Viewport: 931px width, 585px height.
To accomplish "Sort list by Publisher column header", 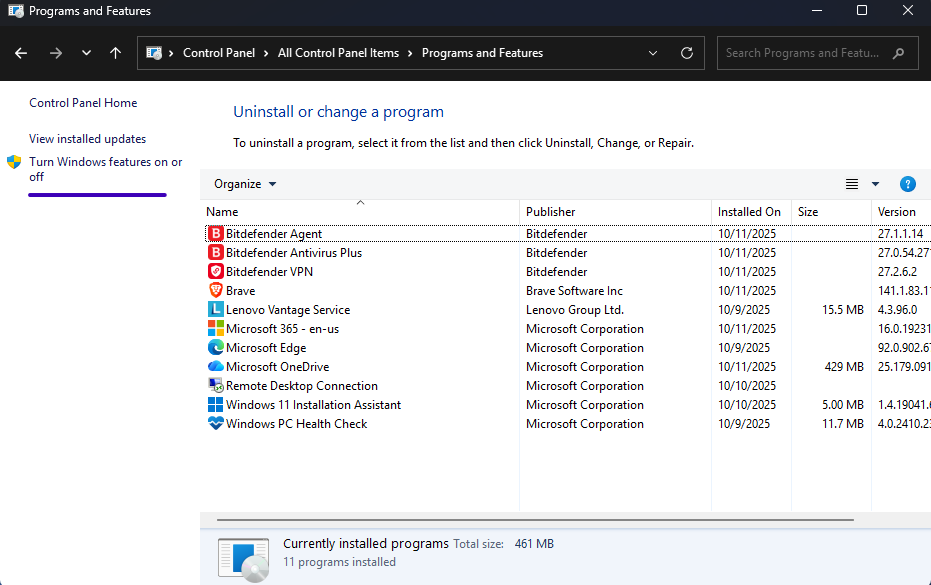I will [551, 212].
